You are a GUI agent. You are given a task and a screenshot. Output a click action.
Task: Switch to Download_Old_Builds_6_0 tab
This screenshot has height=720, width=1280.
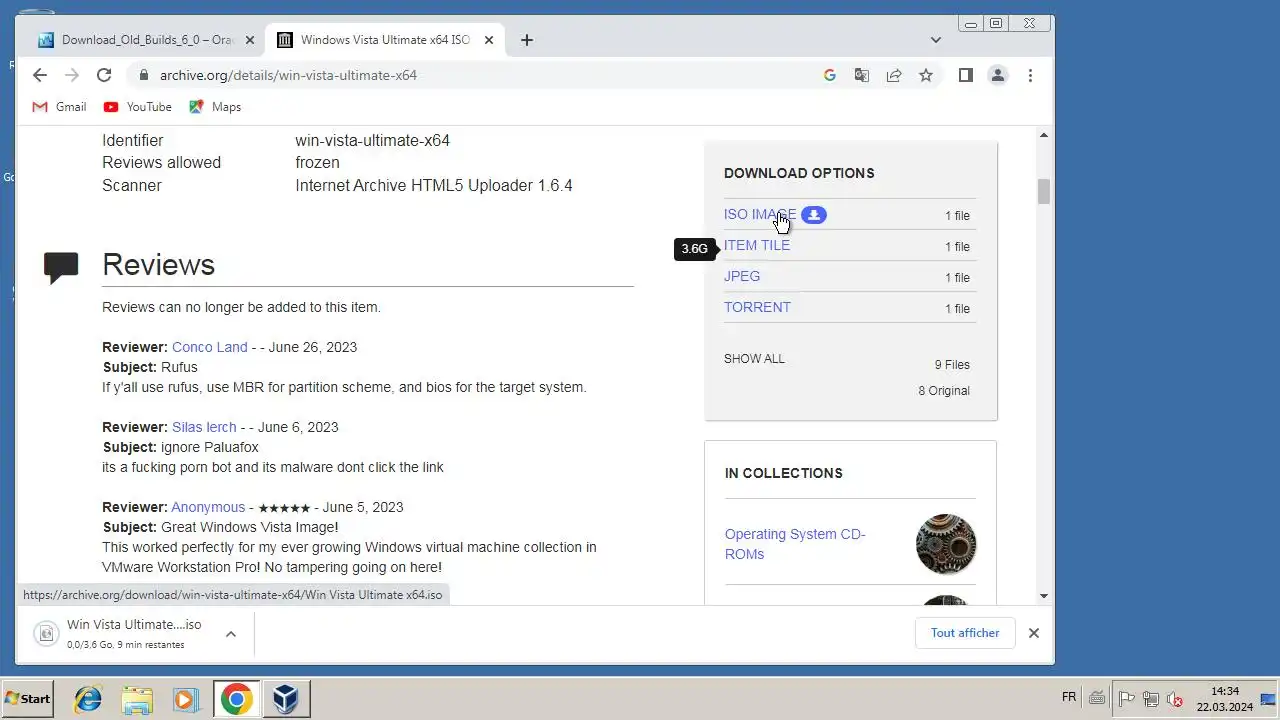coord(146,40)
